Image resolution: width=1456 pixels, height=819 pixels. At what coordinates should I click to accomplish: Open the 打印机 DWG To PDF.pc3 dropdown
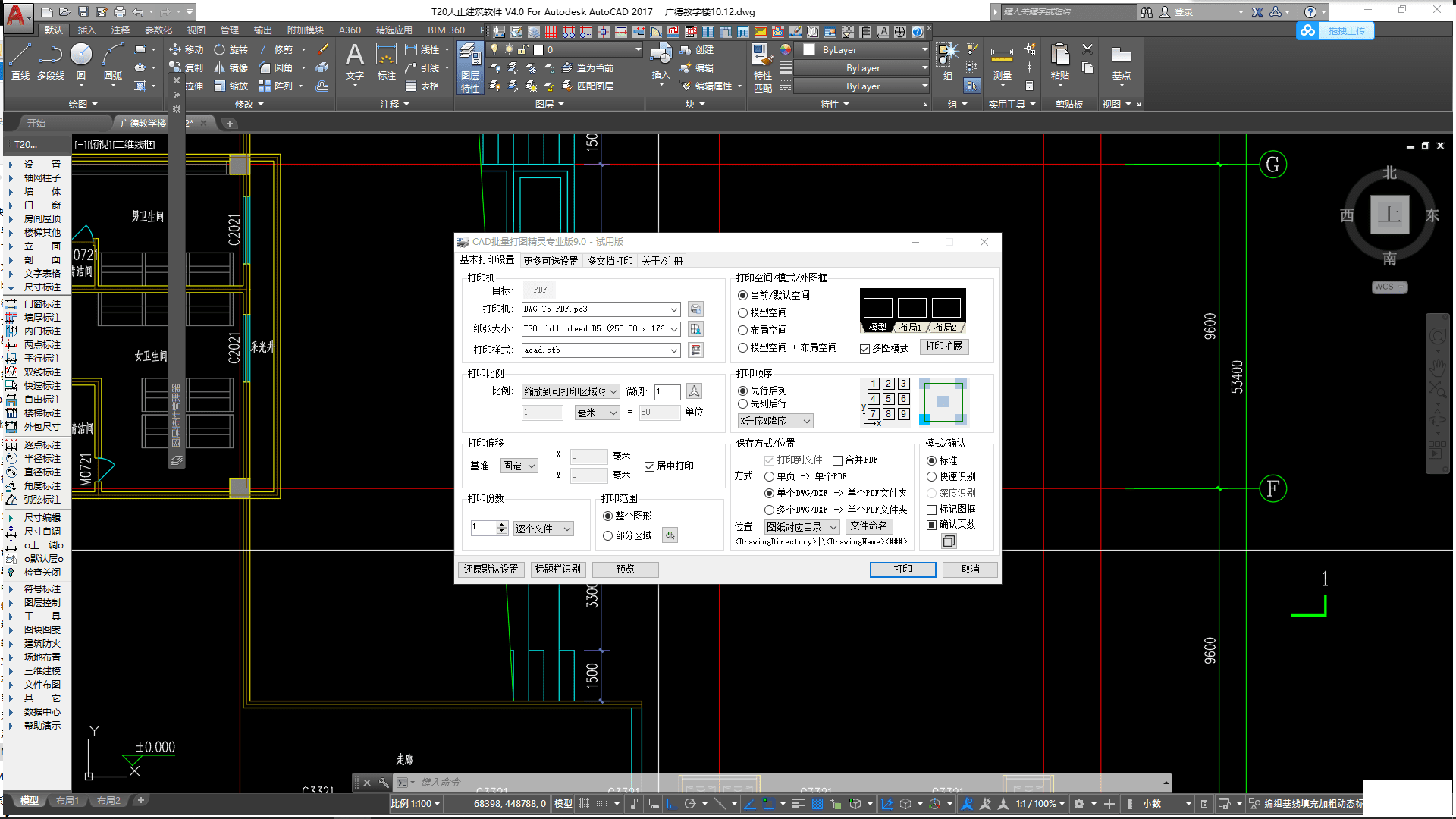coord(601,309)
